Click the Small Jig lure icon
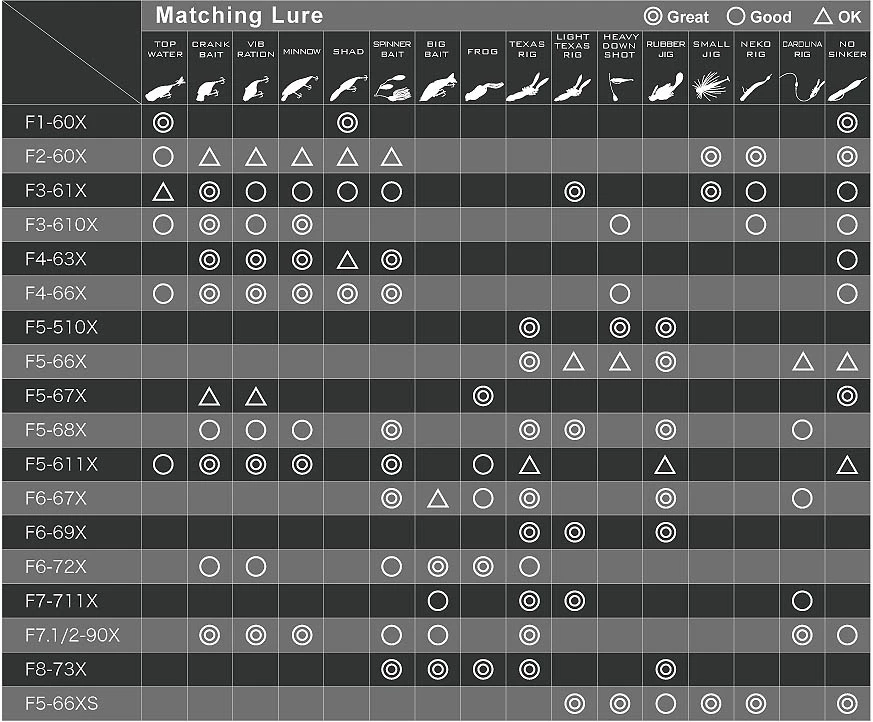 tap(711, 88)
